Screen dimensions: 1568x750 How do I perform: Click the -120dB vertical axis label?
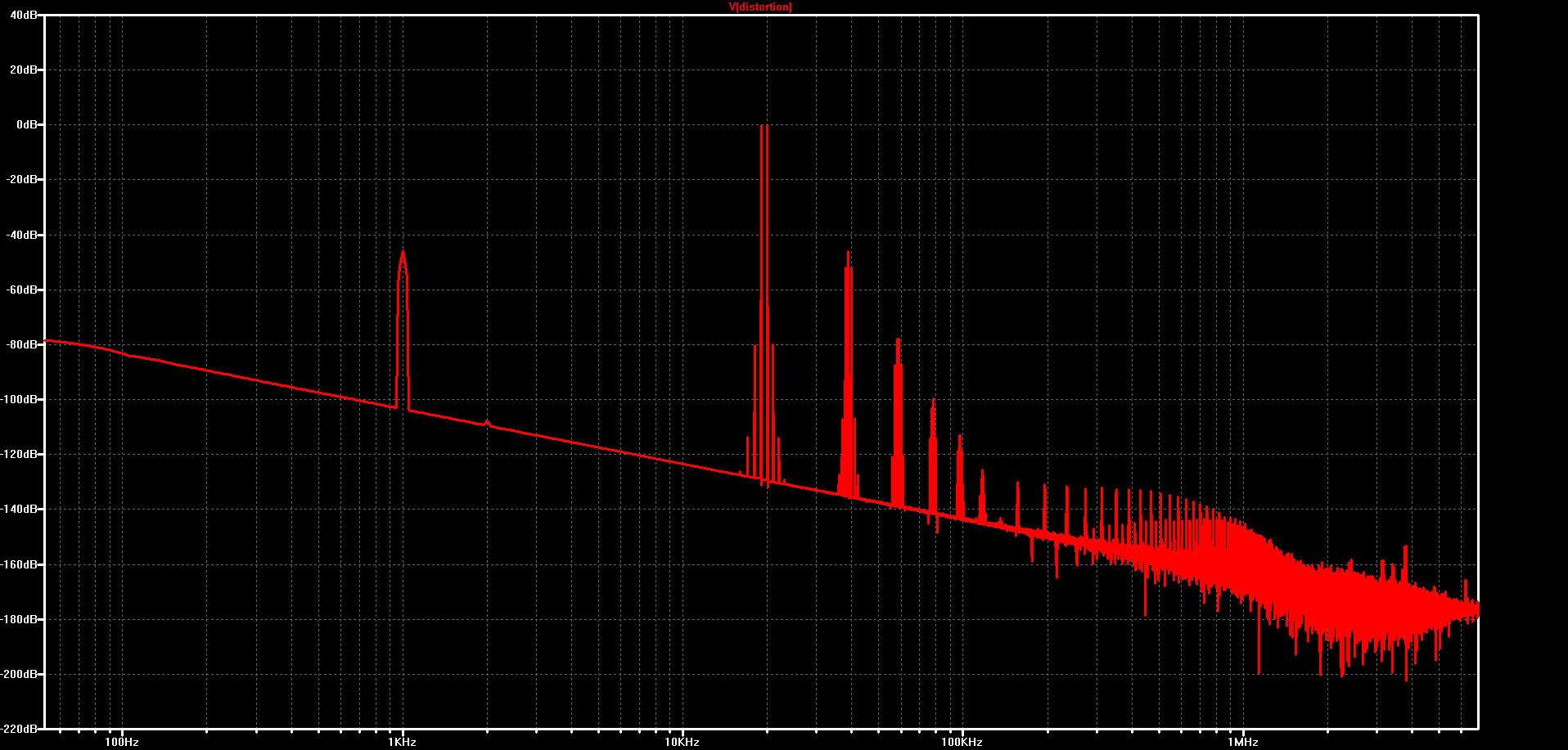pyautogui.click(x=20, y=454)
